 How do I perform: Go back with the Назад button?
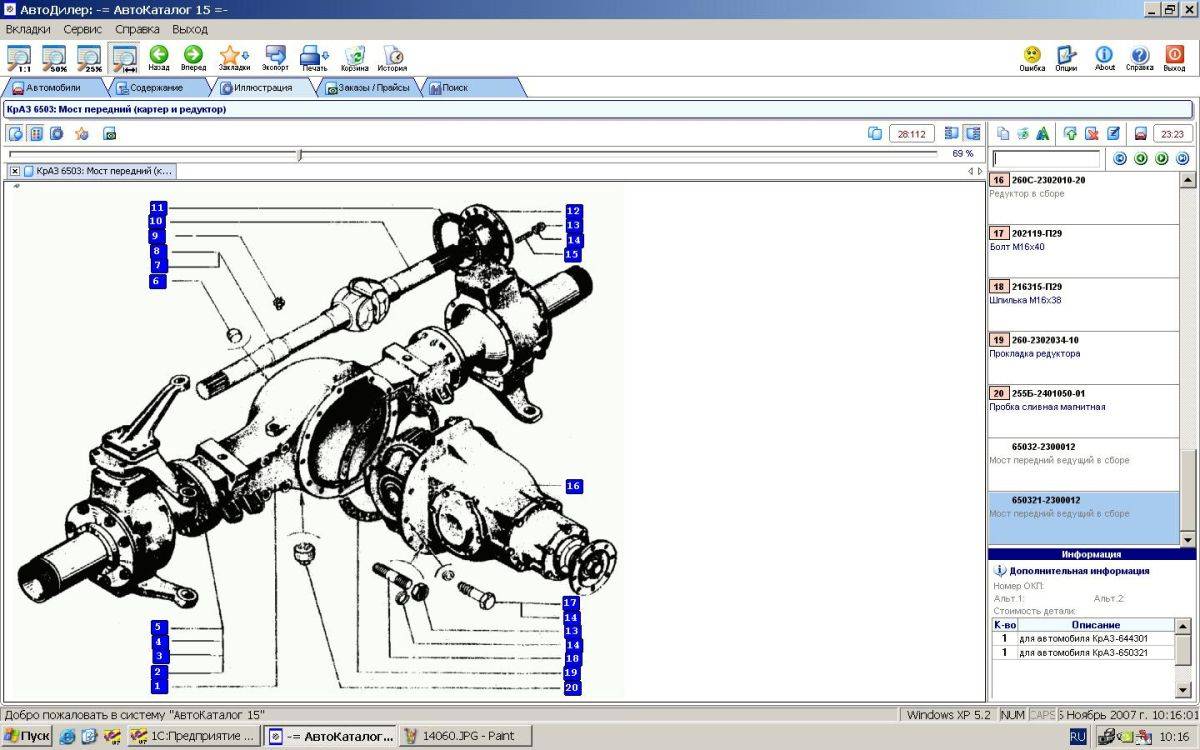159,58
